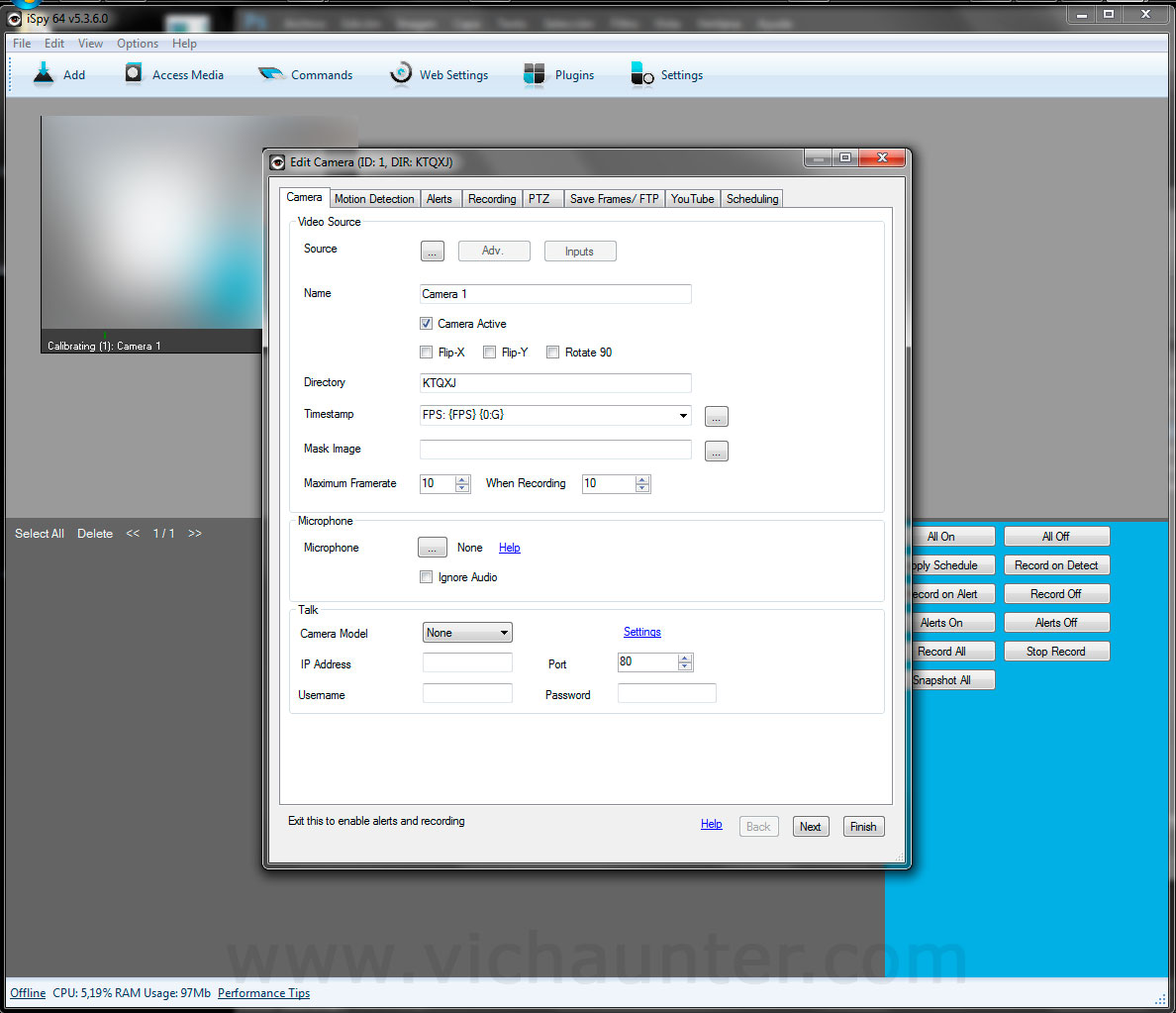Open the Scheduling tab
Viewport: 1176px width, 1013px height.
[x=752, y=199]
